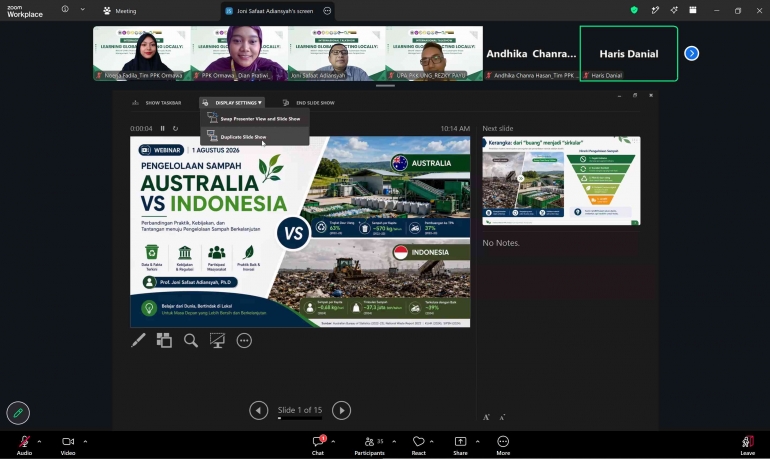Click slide progress bar under Slide 1 of 15
770x459 pixels.
coord(300,418)
